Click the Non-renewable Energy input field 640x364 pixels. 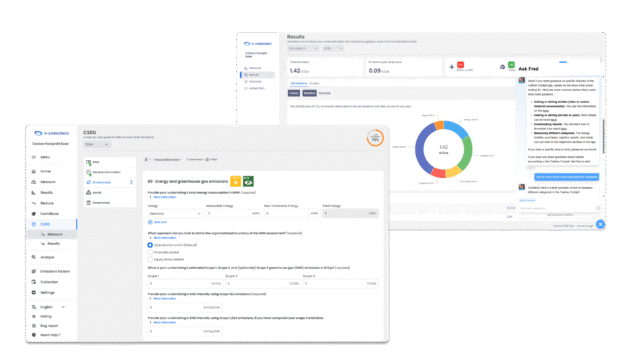[291, 214]
